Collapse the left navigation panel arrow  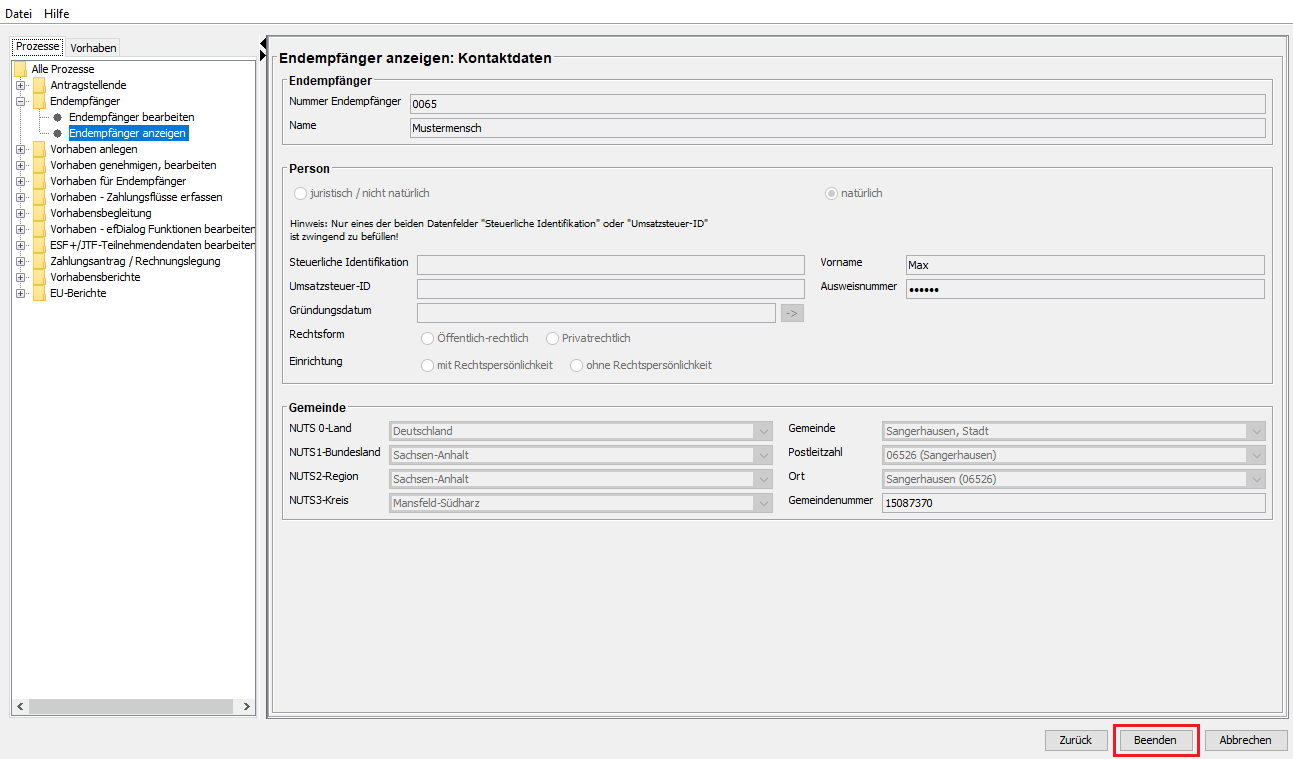coord(263,43)
